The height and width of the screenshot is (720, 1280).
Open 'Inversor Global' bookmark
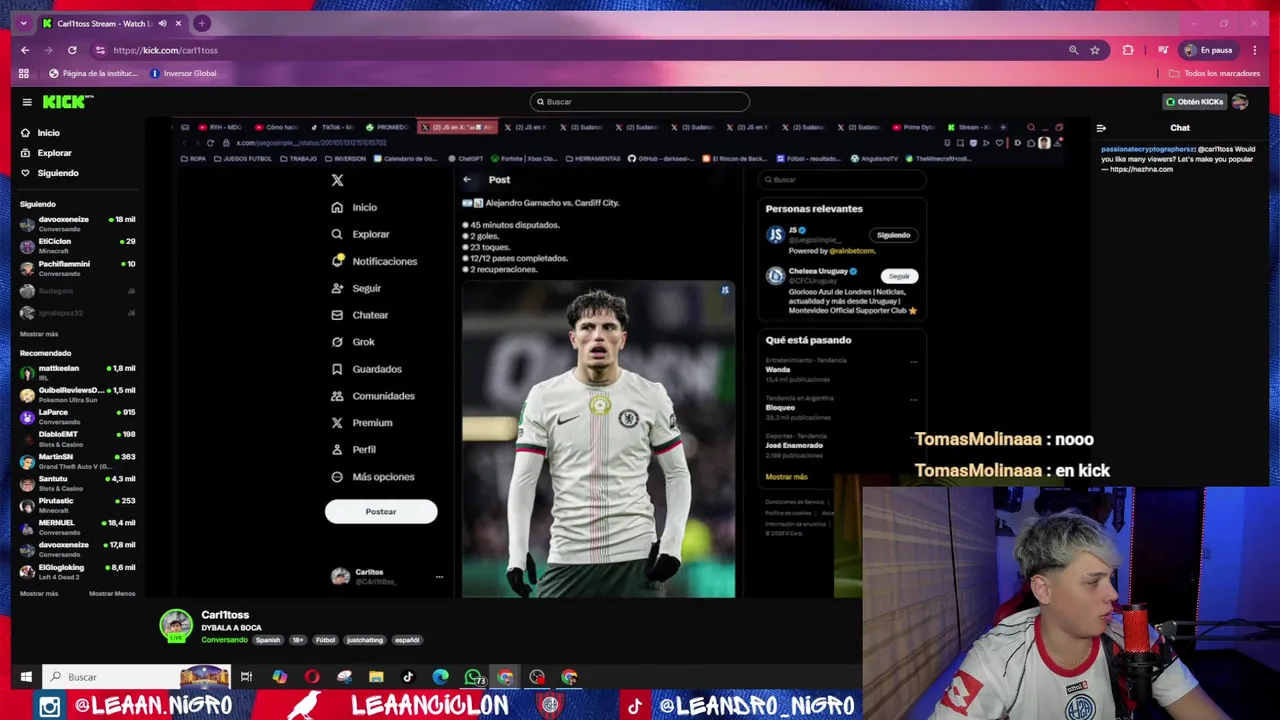tap(183, 73)
